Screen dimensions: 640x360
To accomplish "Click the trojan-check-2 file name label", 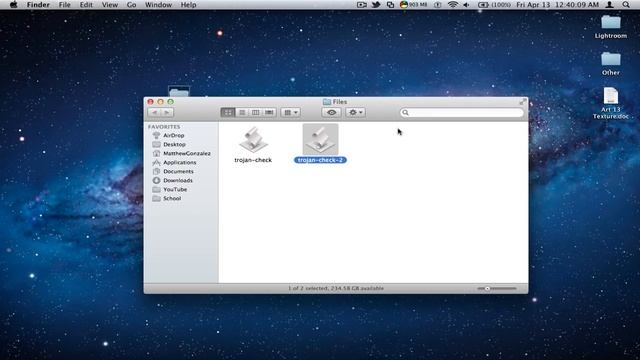I will click(320, 160).
